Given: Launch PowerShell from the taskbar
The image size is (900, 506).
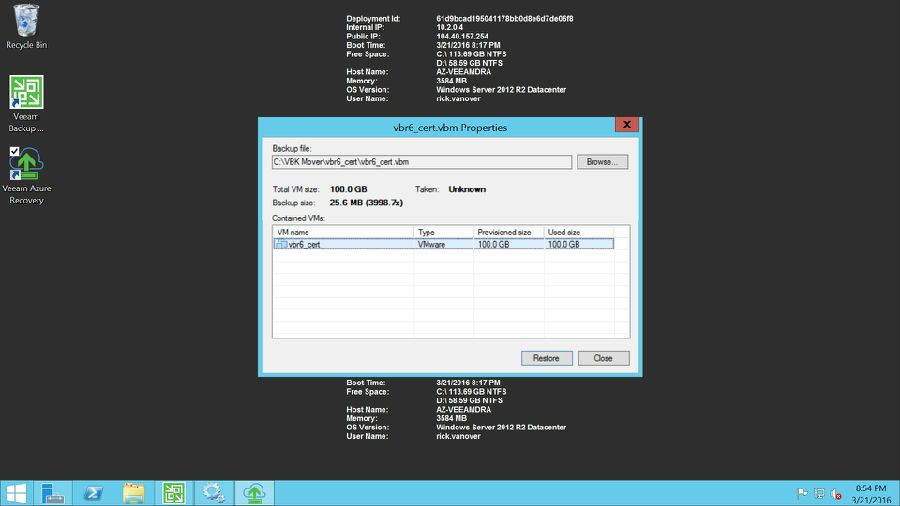Looking at the screenshot, I should (x=93, y=493).
